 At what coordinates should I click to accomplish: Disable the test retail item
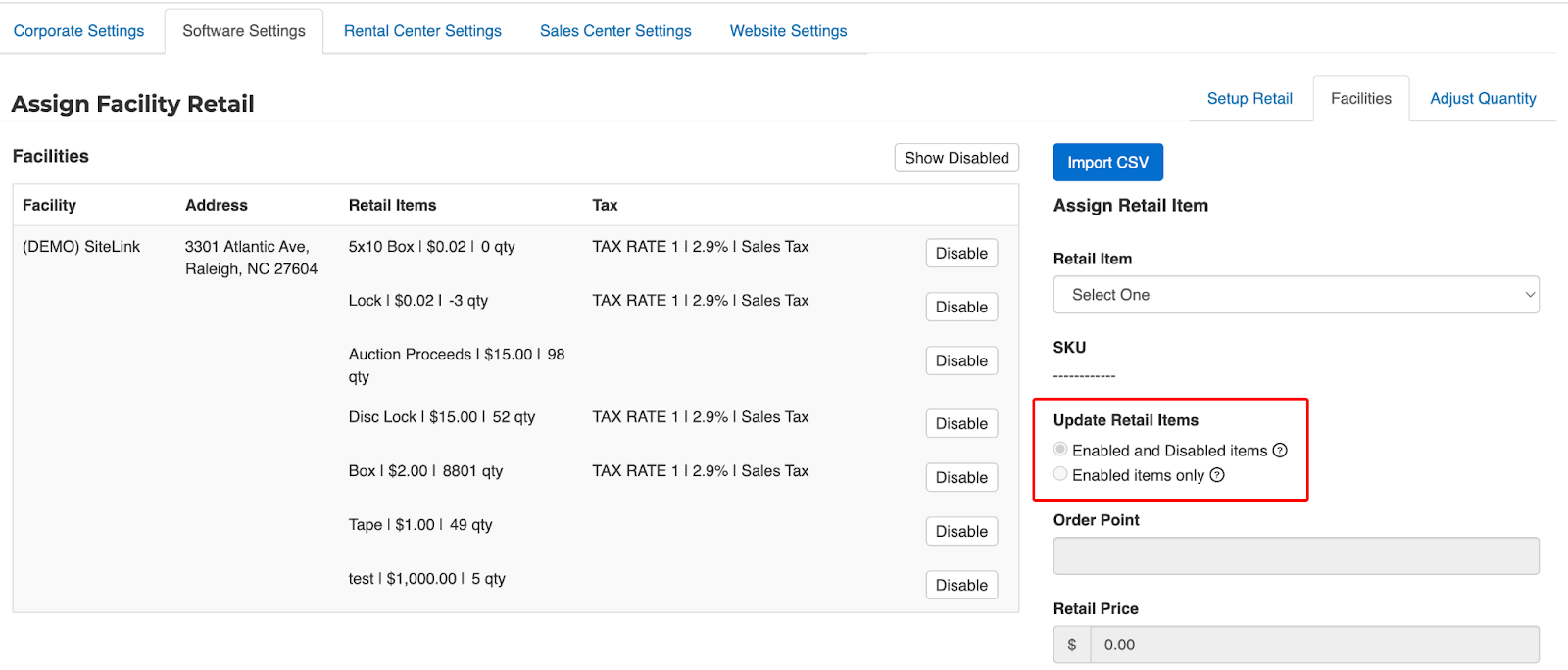[961, 586]
